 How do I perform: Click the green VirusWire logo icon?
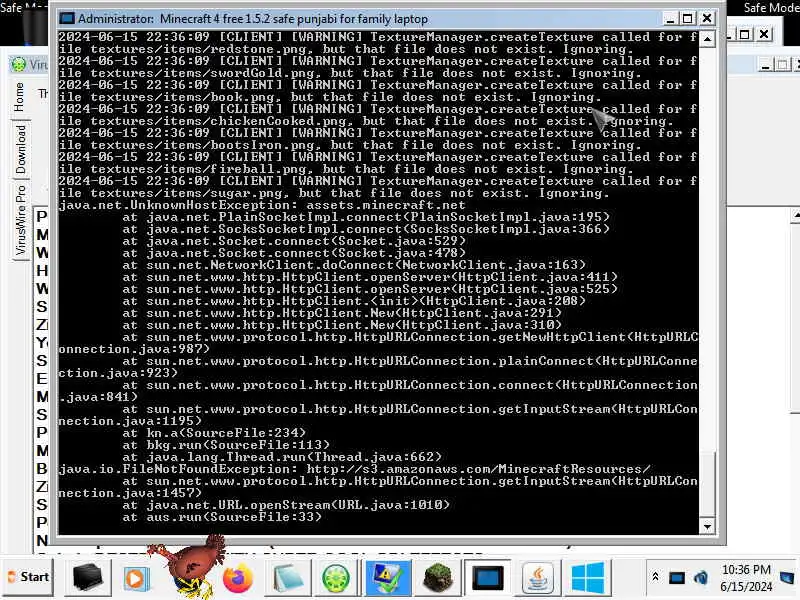(x=19, y=65)
